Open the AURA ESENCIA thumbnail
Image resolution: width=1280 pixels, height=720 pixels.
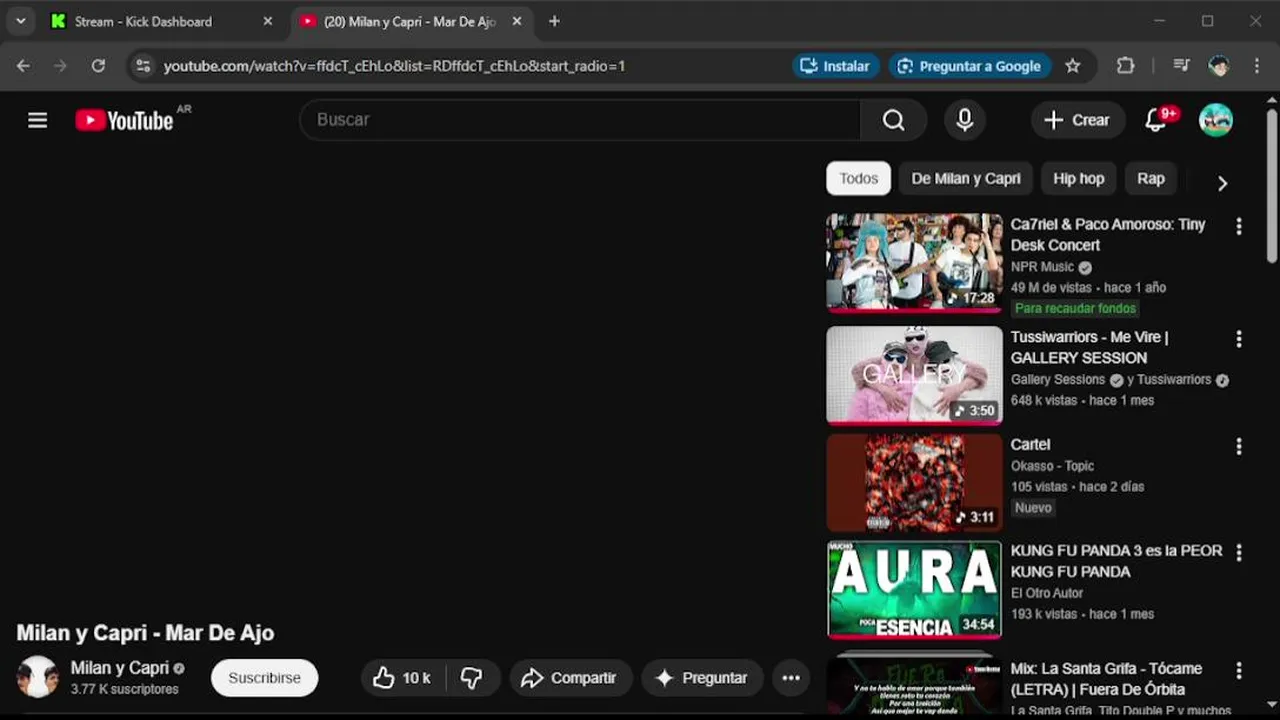(x=914, y=589)
